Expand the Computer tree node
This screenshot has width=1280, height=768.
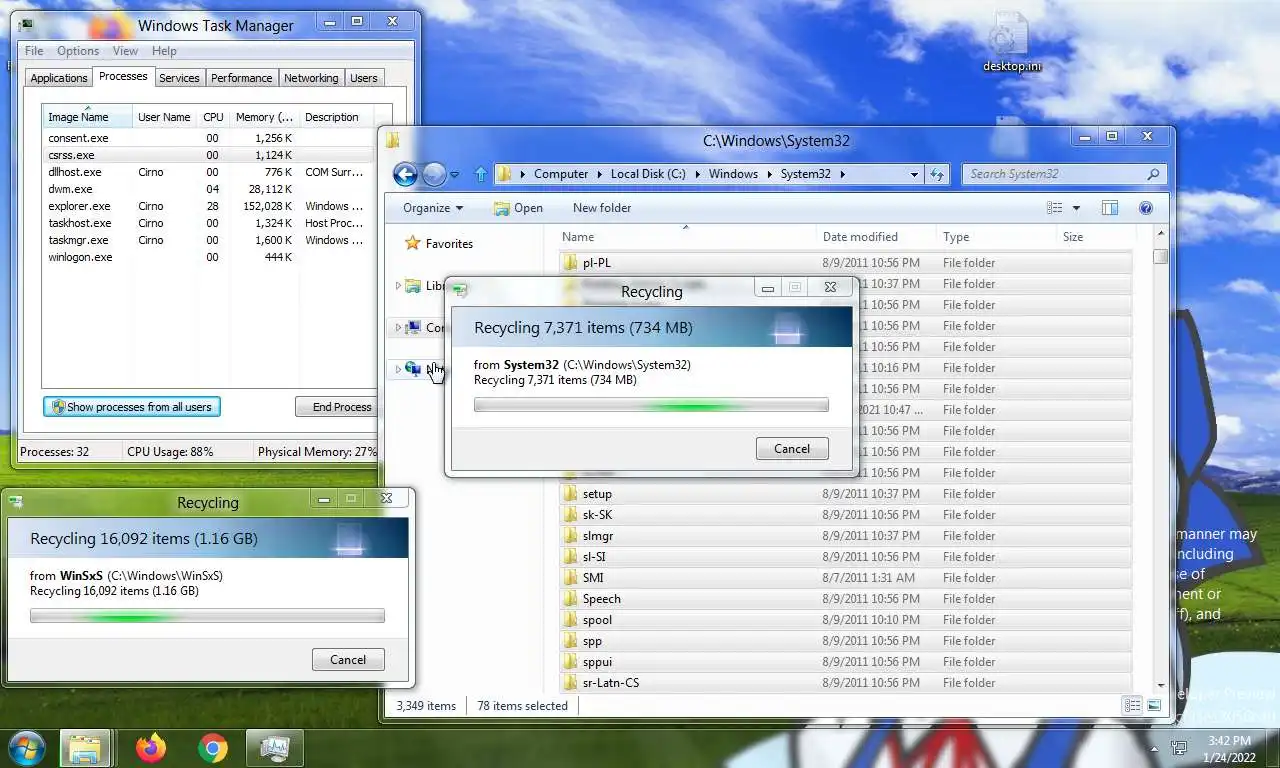398,328
